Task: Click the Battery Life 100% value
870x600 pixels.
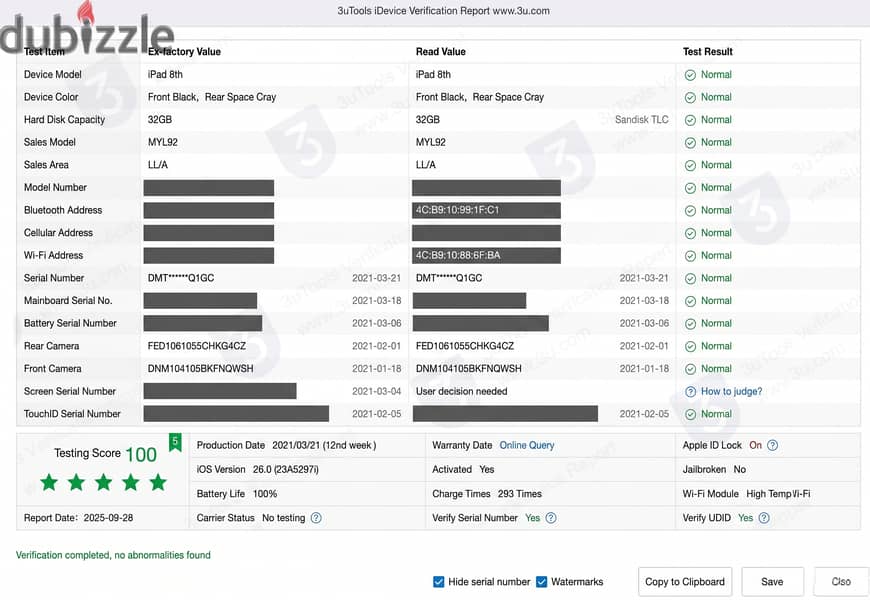Action: click(x=265, y=493)
